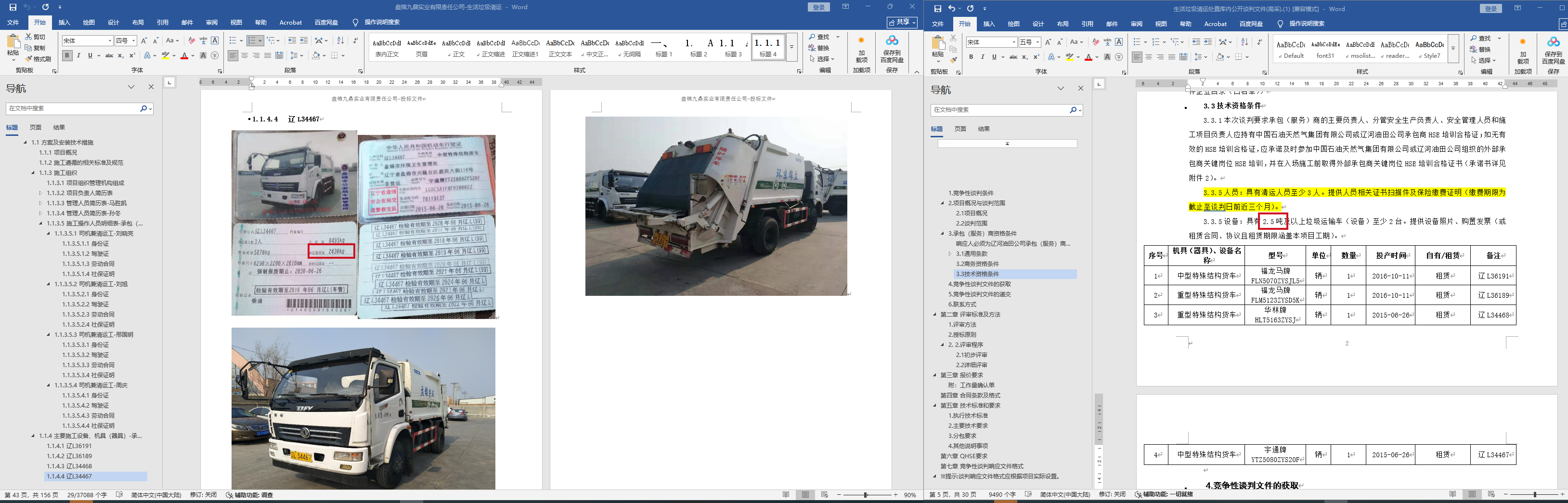Open the 审阅 tab in the right window

click(1137, 24)
